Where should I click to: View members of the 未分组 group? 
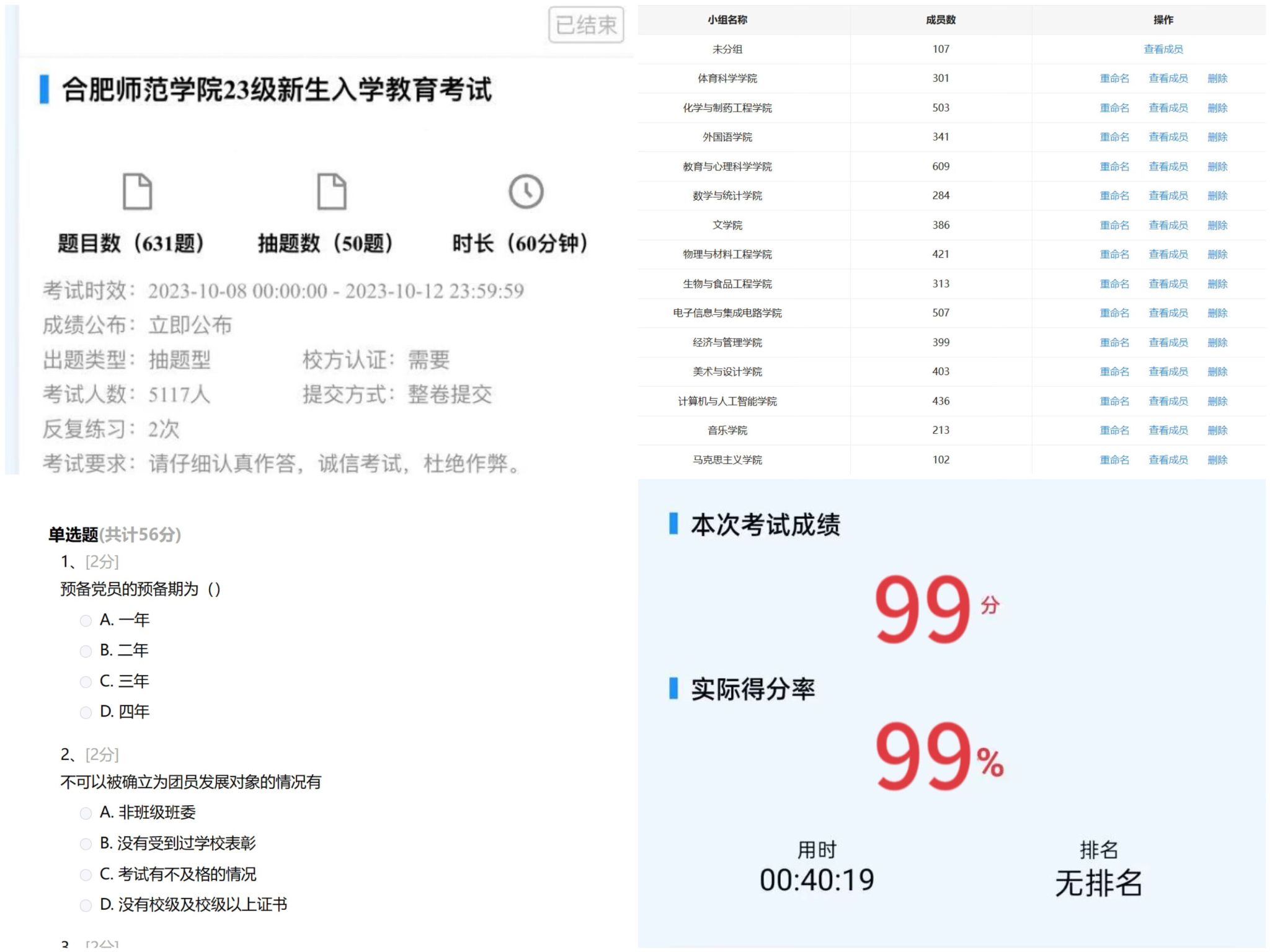coord(1163,49)
